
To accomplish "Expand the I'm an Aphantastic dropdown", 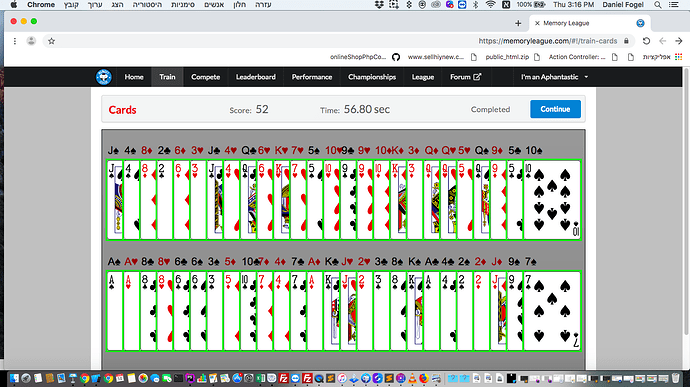I will click(x=554, y=77).
